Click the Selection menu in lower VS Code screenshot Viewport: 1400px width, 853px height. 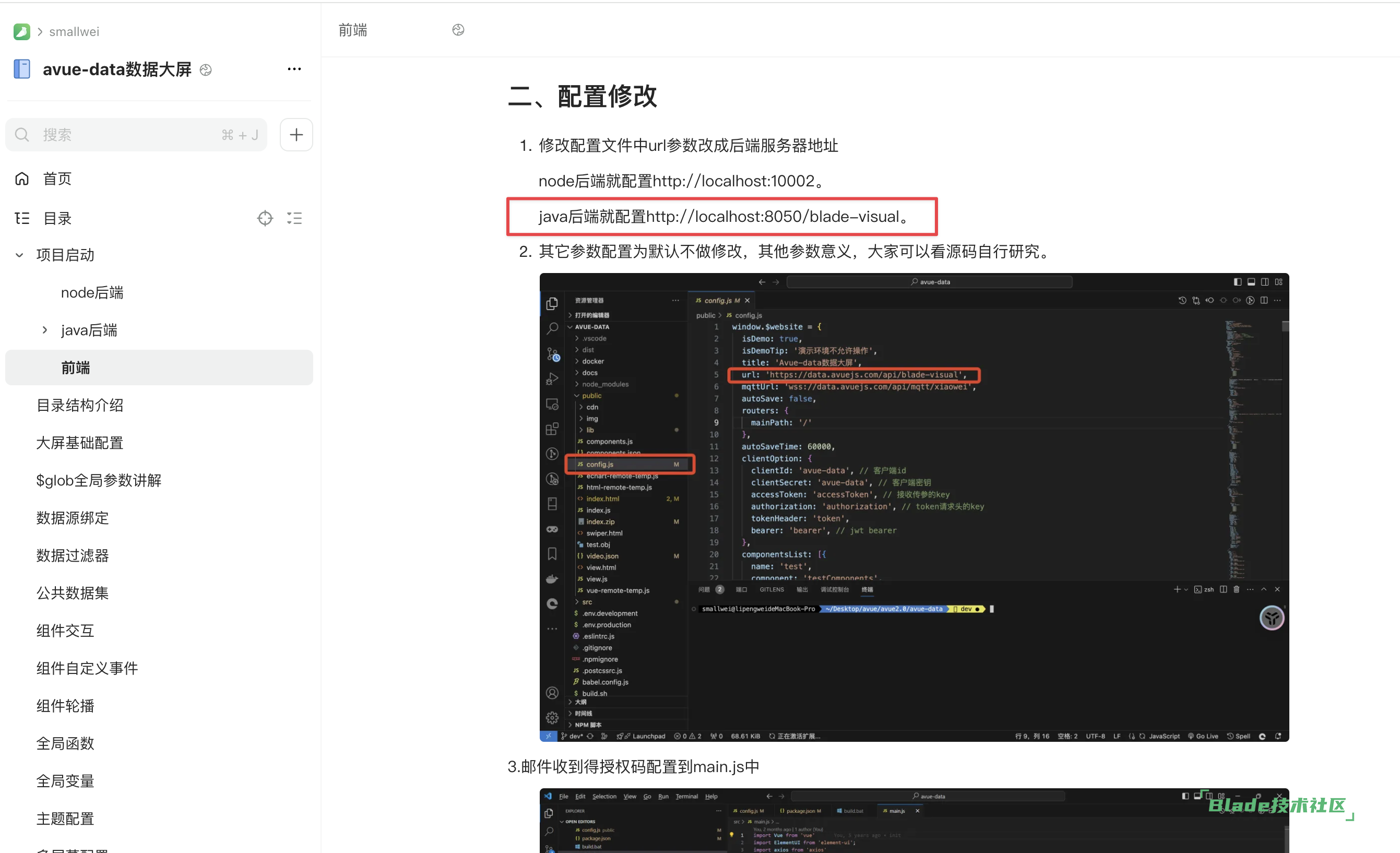(604, 796)
